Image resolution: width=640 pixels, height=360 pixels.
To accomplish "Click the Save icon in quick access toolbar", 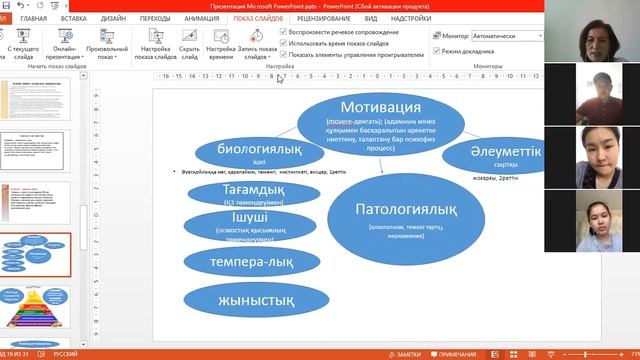I will pos(6,5).
